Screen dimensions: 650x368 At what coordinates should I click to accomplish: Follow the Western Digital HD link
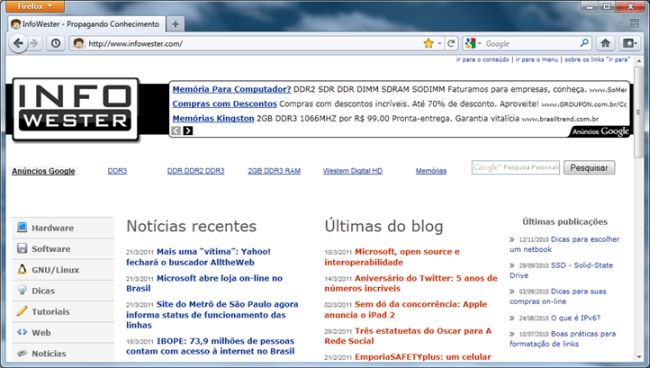tap(353, 171)
